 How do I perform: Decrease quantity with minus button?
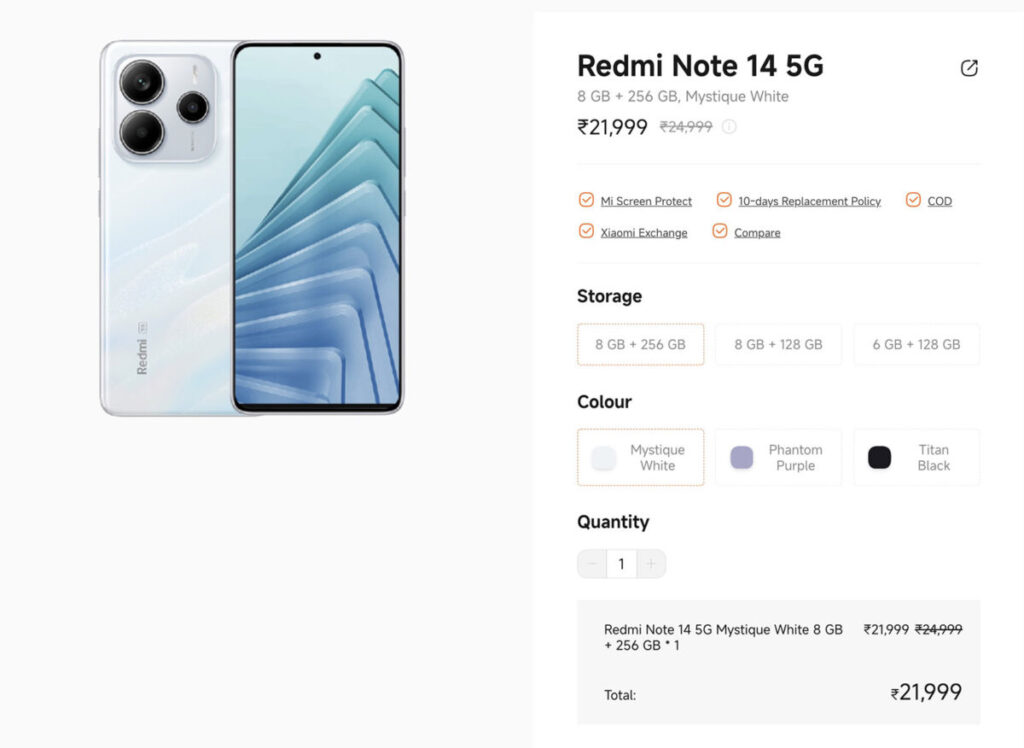[x=592, y=564]
